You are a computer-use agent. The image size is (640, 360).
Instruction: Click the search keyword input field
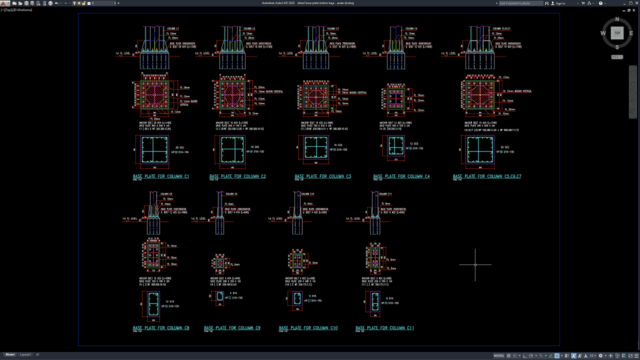[x=521, y=3]
